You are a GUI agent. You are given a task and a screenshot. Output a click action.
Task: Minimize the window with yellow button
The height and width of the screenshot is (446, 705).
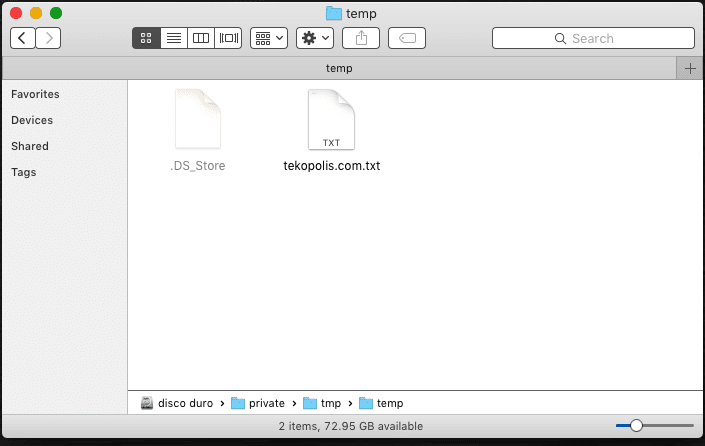[x=36, y=13]
